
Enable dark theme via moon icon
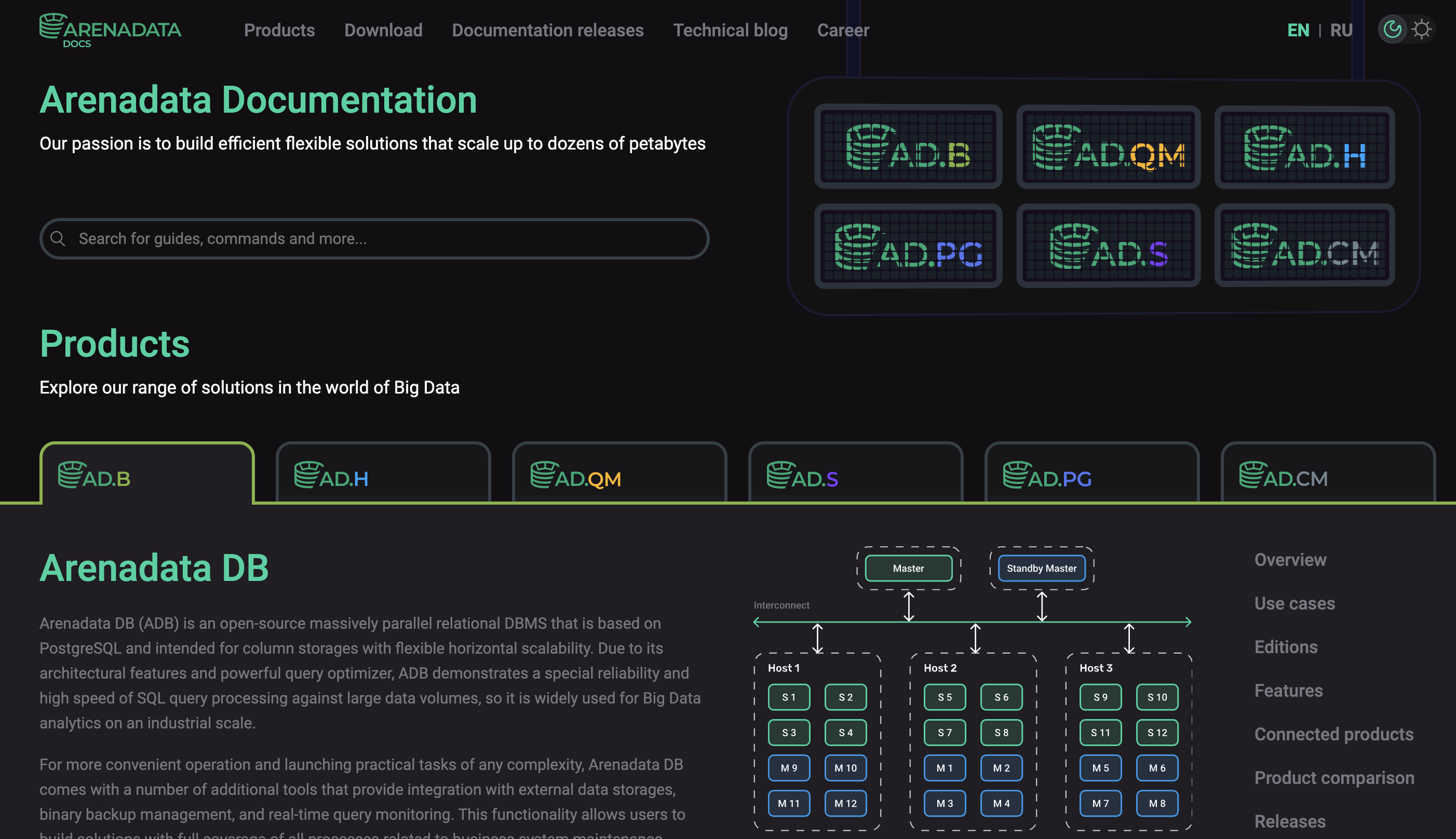1392,29
